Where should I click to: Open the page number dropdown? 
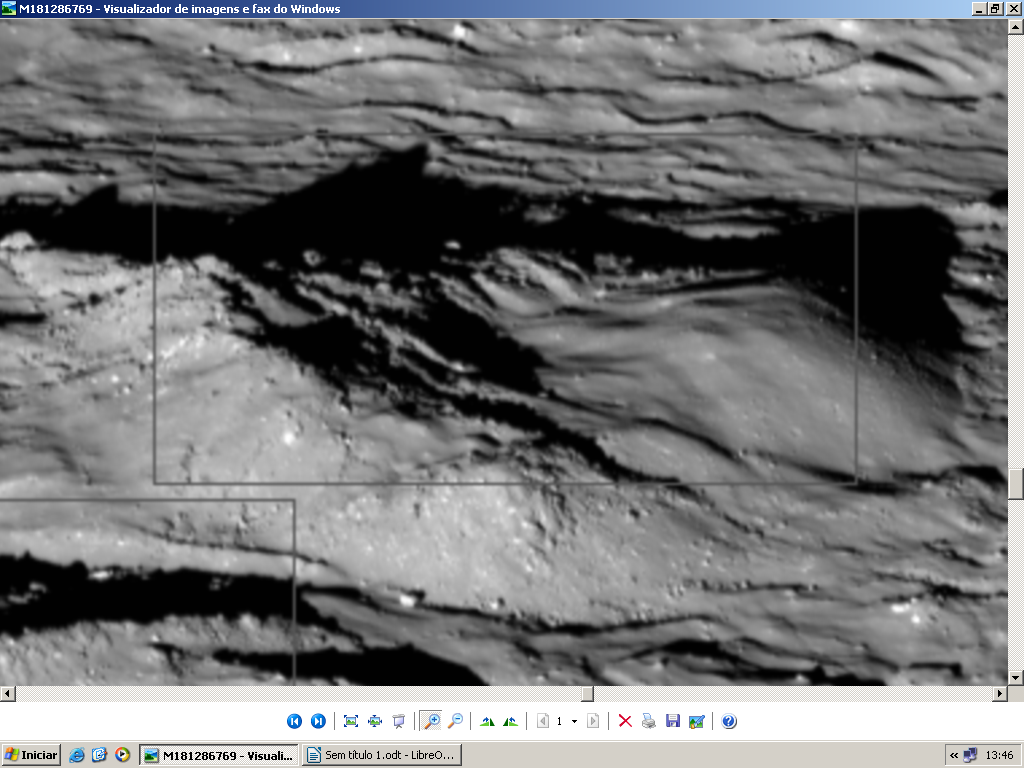(574, 721)
